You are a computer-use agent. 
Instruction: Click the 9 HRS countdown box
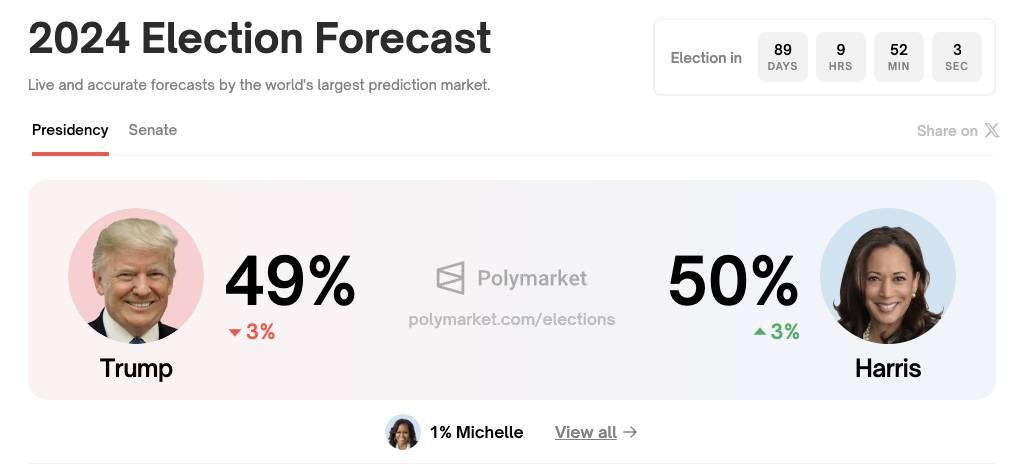tap(841, 57)
